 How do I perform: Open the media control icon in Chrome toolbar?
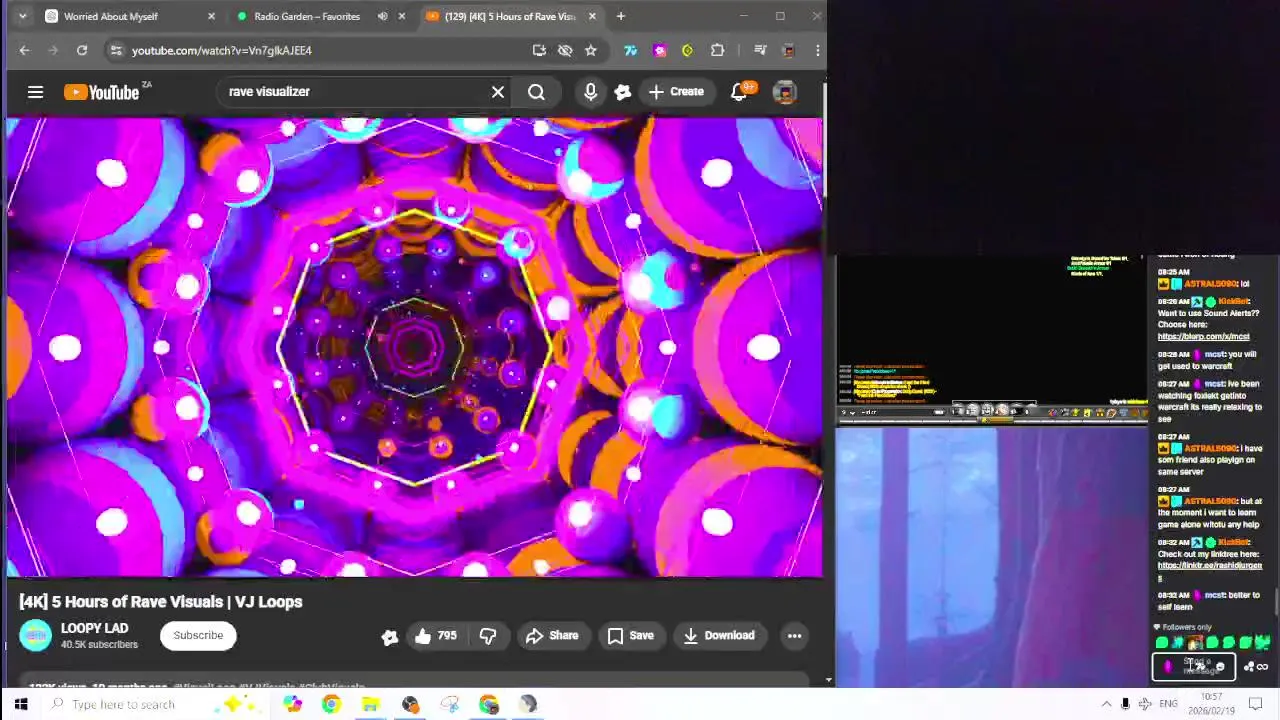[x=760, y=50]
